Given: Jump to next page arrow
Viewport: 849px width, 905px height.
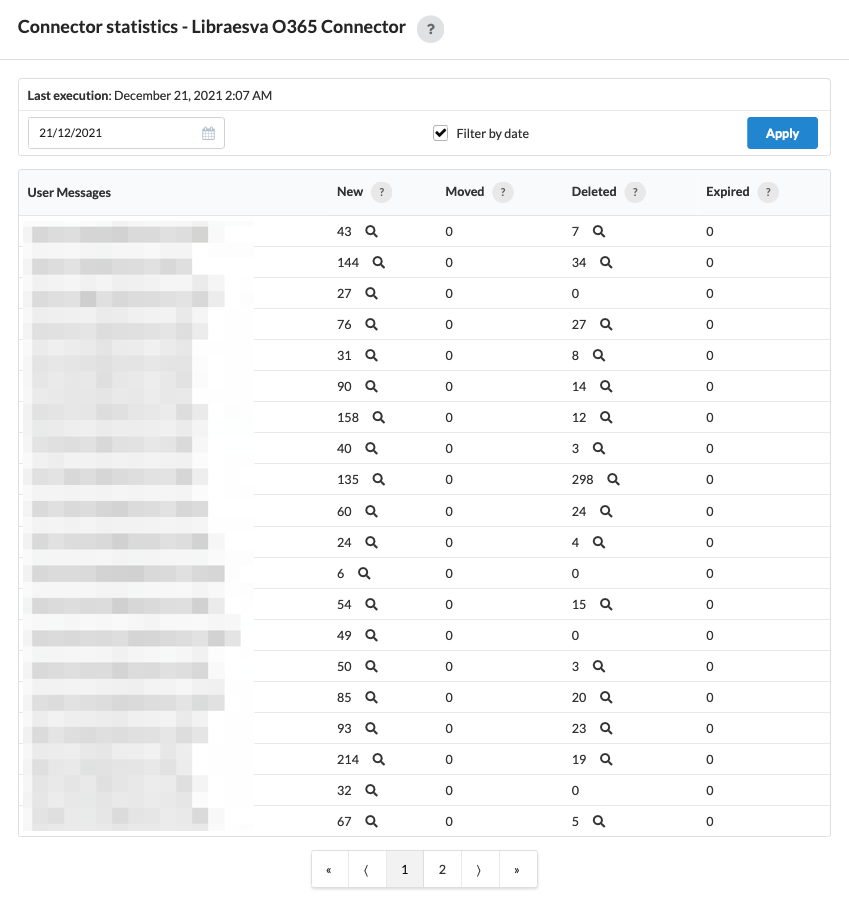Looking at the screenshot, I should point(479,869).
